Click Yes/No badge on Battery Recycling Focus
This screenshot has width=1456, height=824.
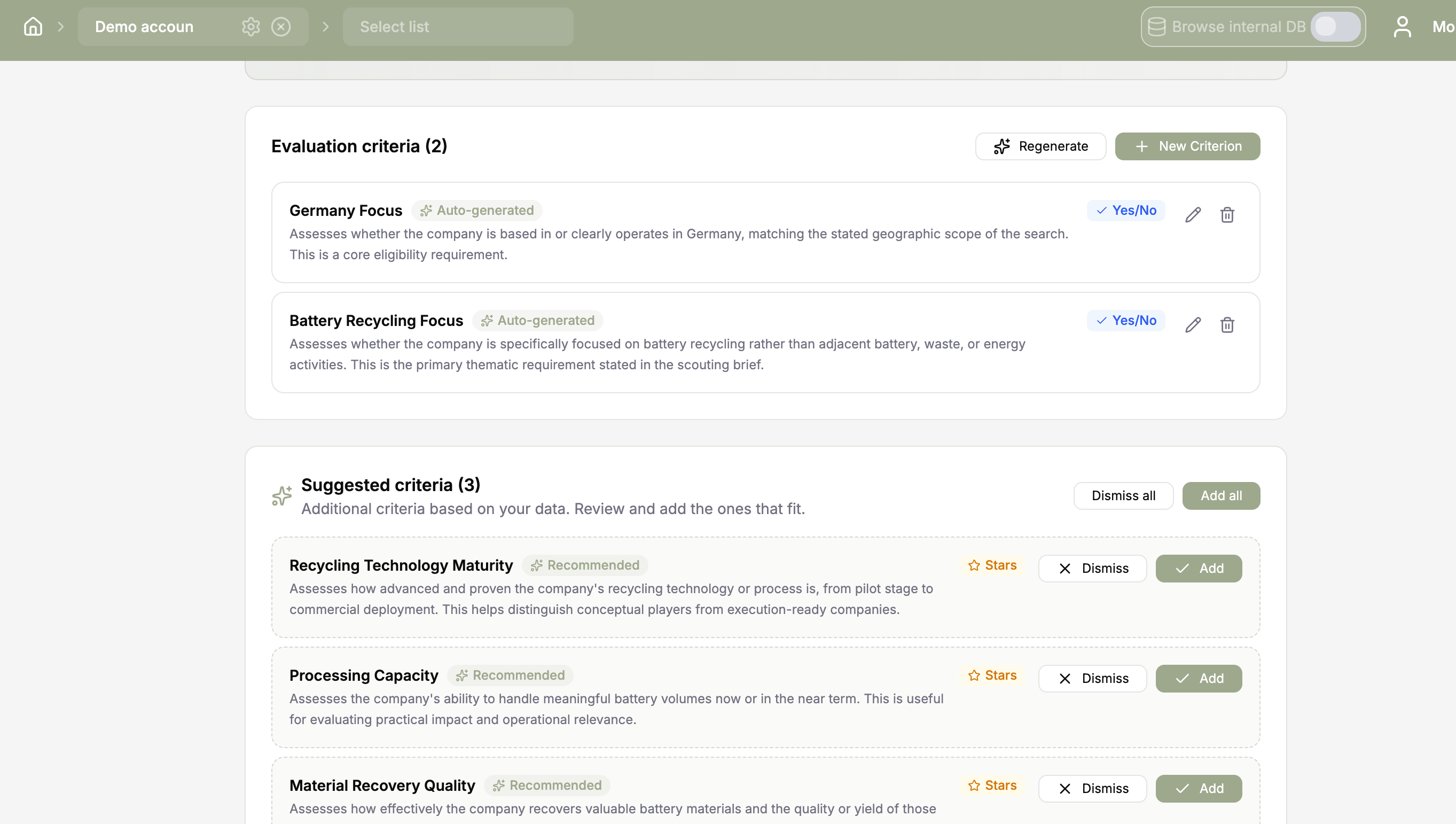click(x=1126, y=320)
